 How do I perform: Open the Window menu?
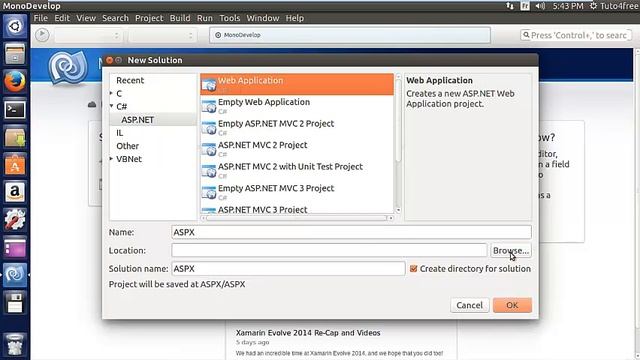(262, 18)
